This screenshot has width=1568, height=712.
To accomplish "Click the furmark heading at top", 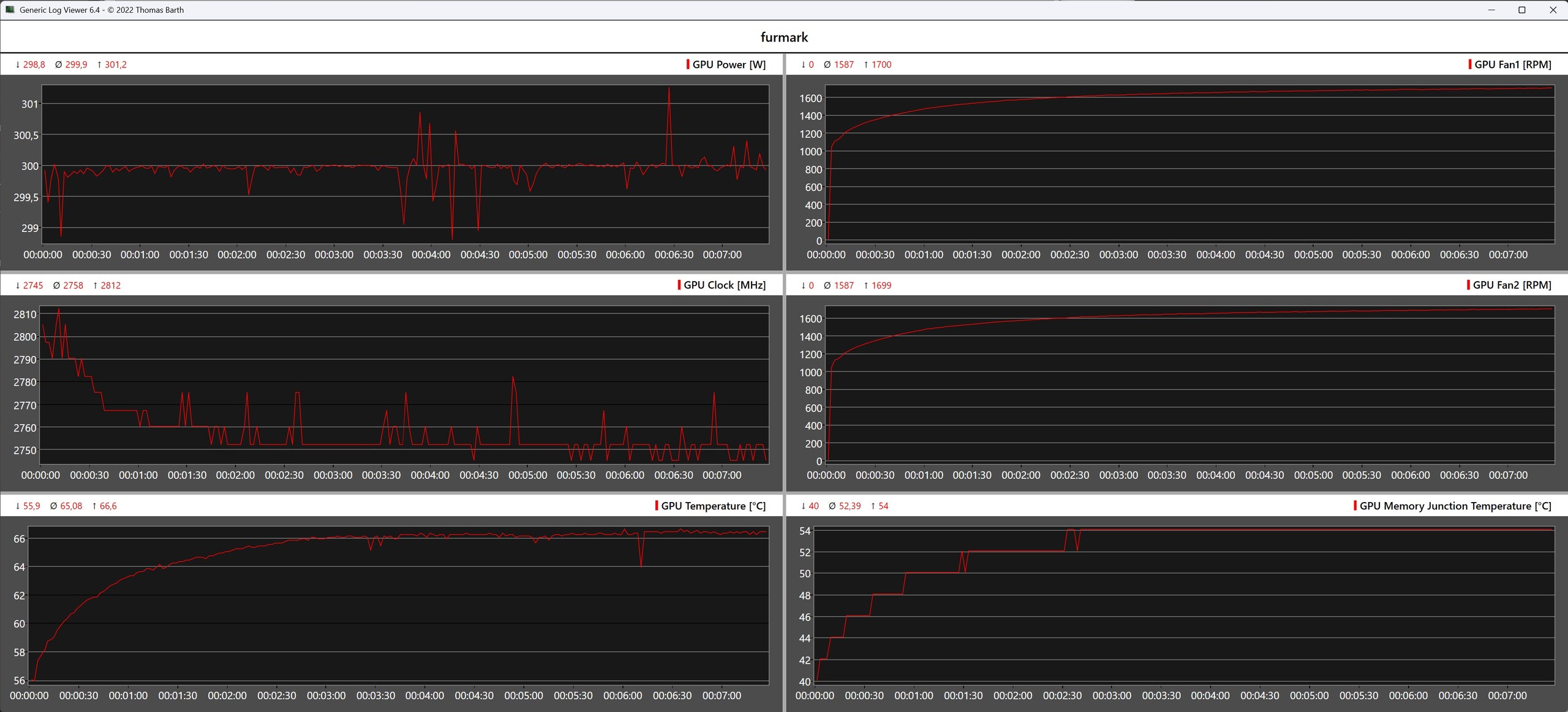I will click(x=784, y=37).
